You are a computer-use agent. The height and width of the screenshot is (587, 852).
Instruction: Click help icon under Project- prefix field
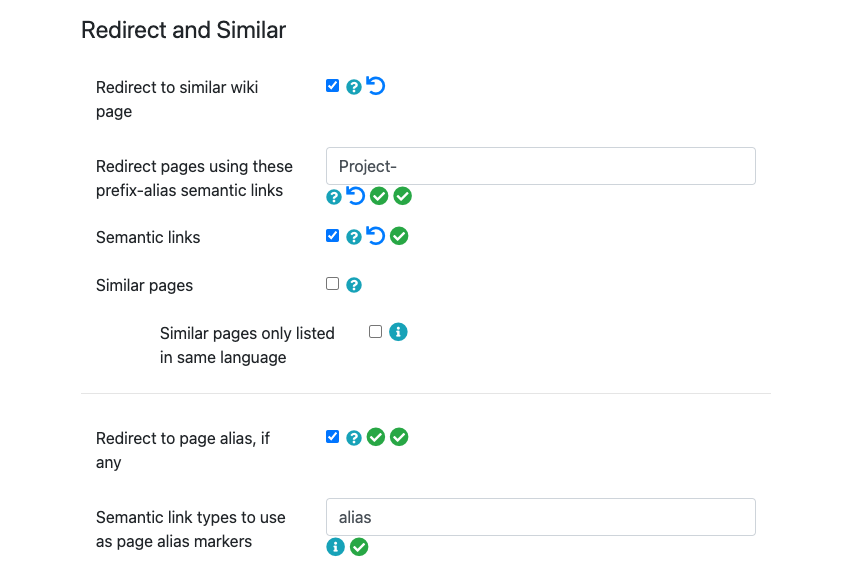click(x=334, y=197)
